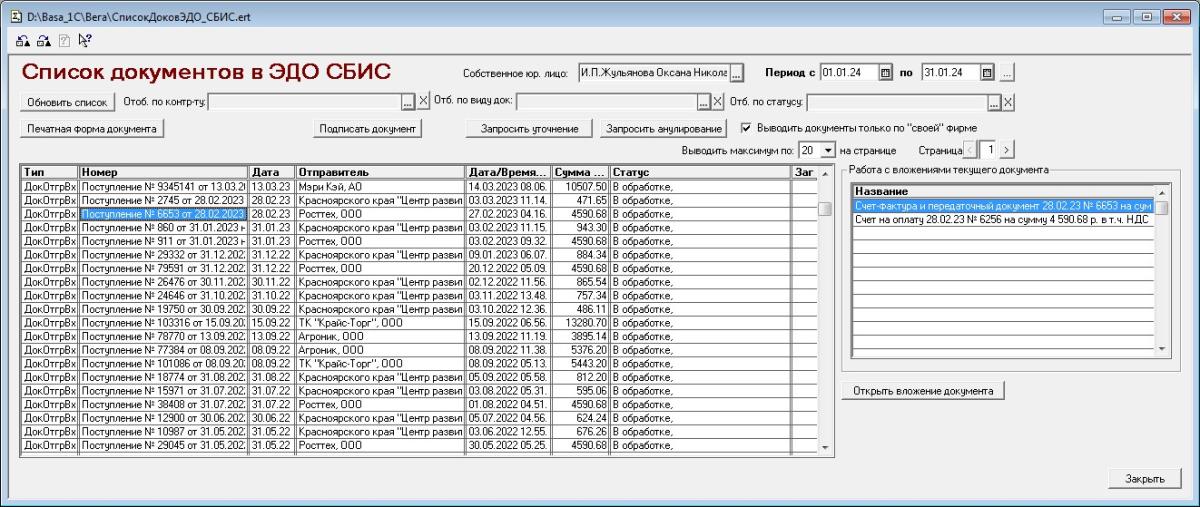Toggle 'Выводить документы только по своей фирме' checkbox

746,128
